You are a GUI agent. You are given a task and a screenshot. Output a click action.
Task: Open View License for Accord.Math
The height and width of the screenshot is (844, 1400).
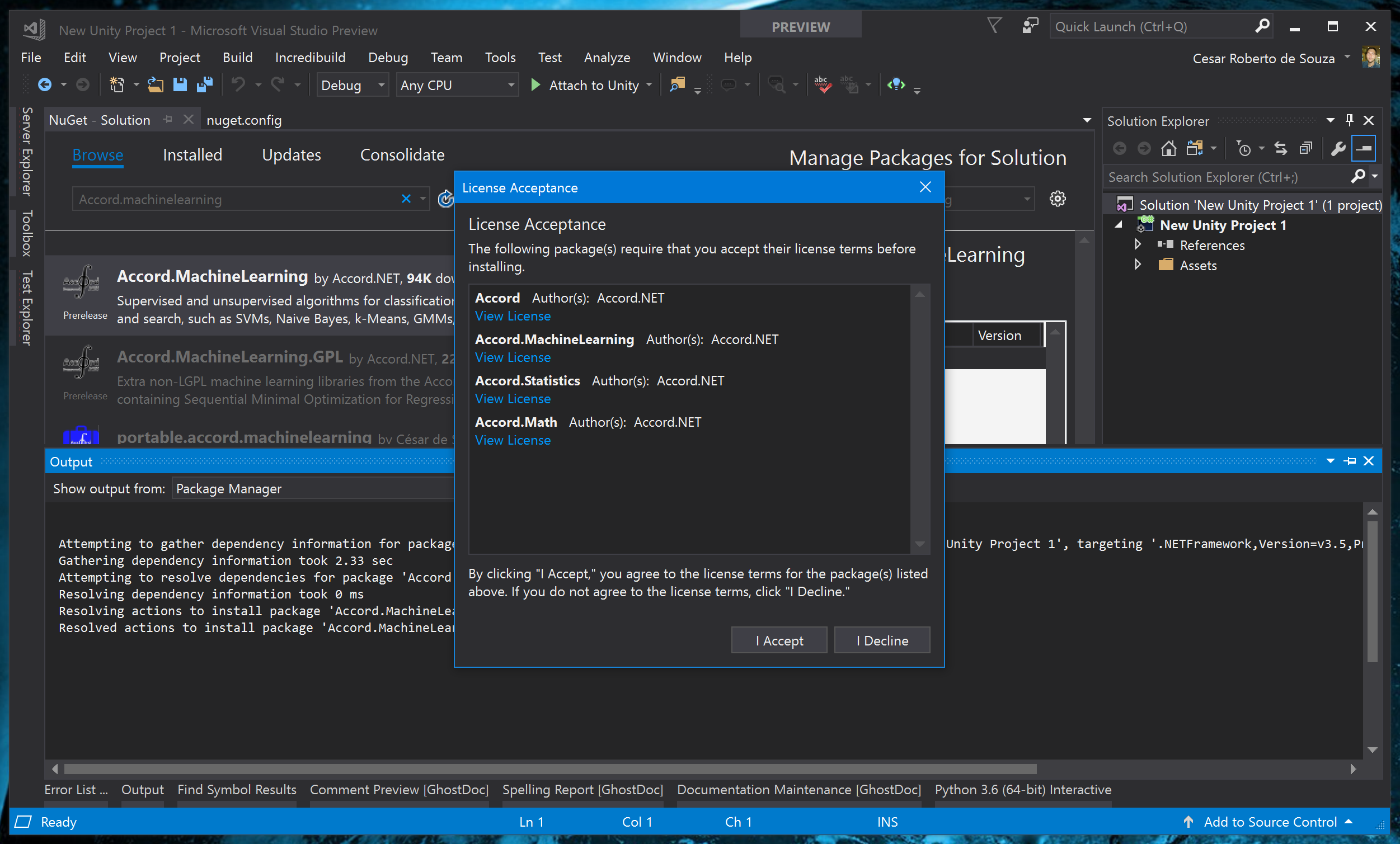click(x=513, y=440)
